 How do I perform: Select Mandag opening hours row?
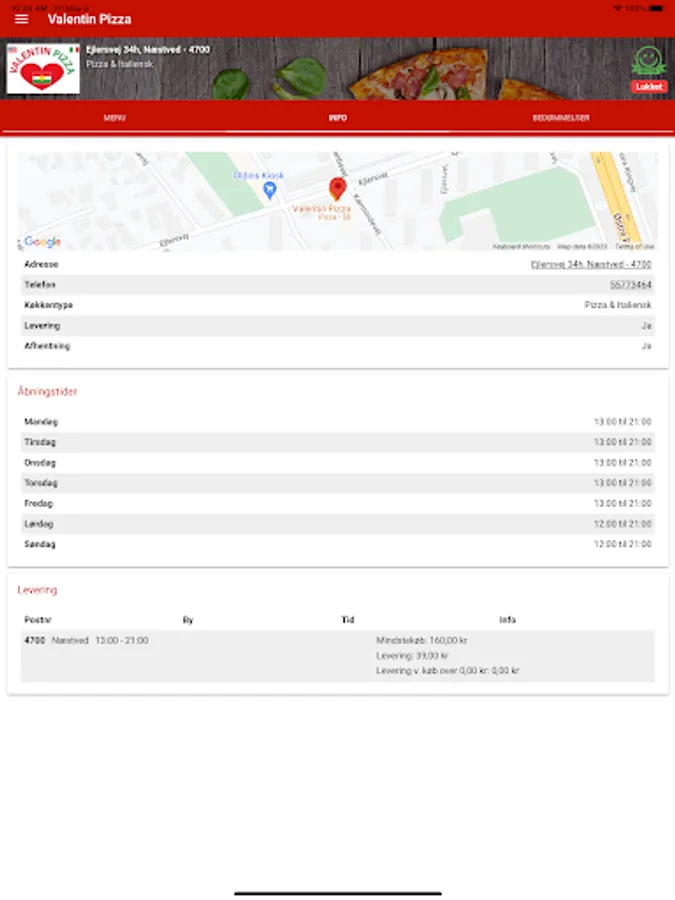tap(338, 422)
